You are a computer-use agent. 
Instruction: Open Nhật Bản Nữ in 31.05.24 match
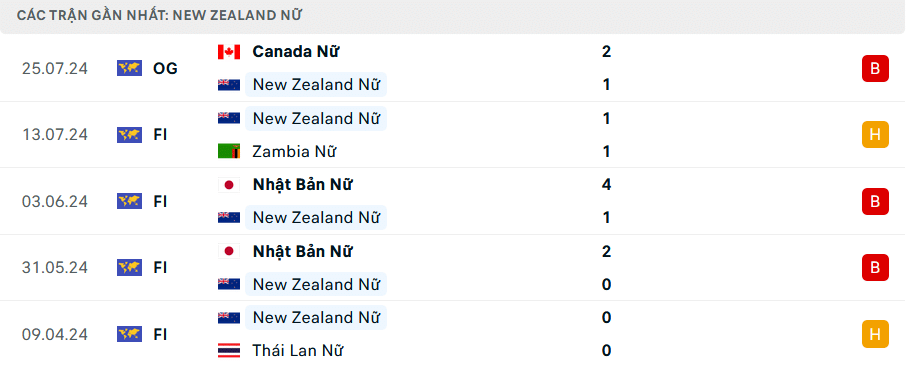pos(302,252)
